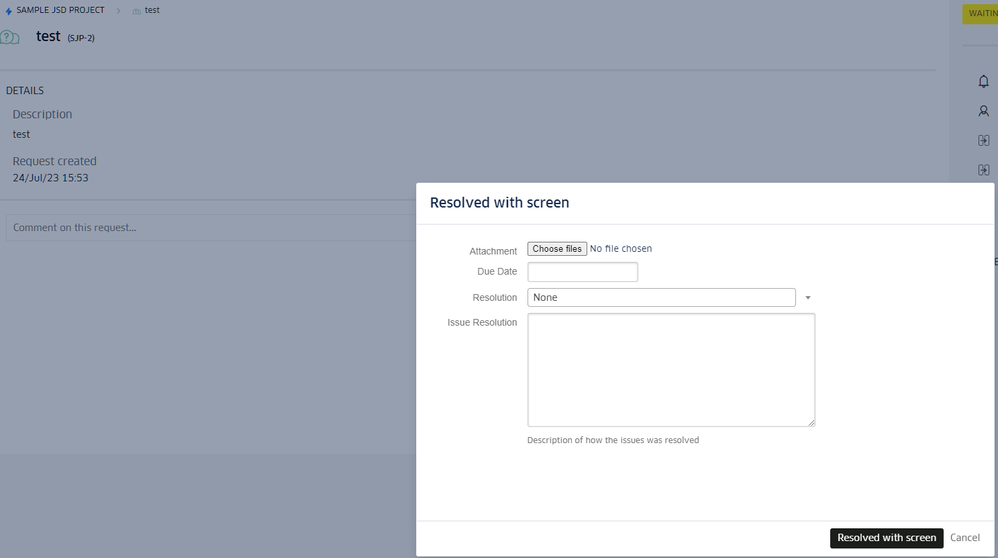
Task: Click the lightning icon next to Sample JSD Project
Action: (8, 11)
